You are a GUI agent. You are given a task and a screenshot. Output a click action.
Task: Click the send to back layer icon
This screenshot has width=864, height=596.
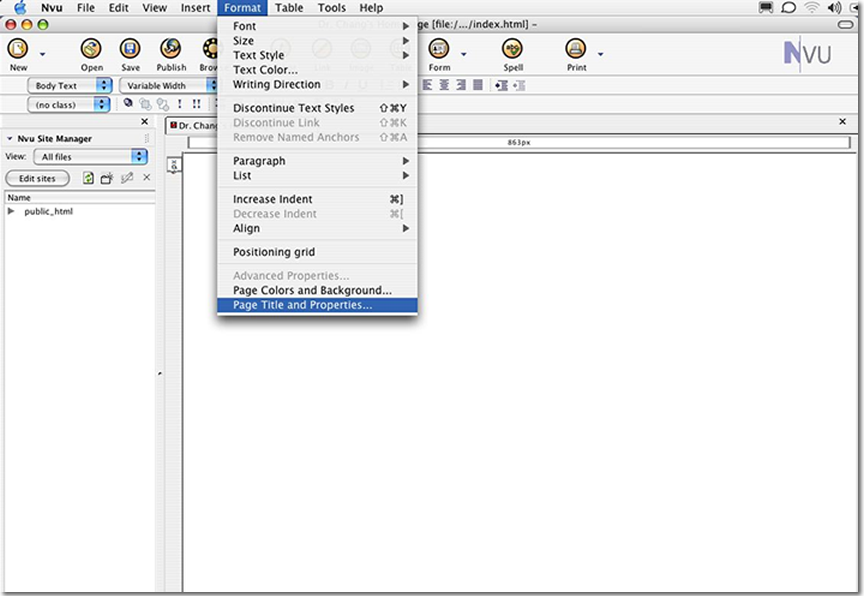[163, 104]
